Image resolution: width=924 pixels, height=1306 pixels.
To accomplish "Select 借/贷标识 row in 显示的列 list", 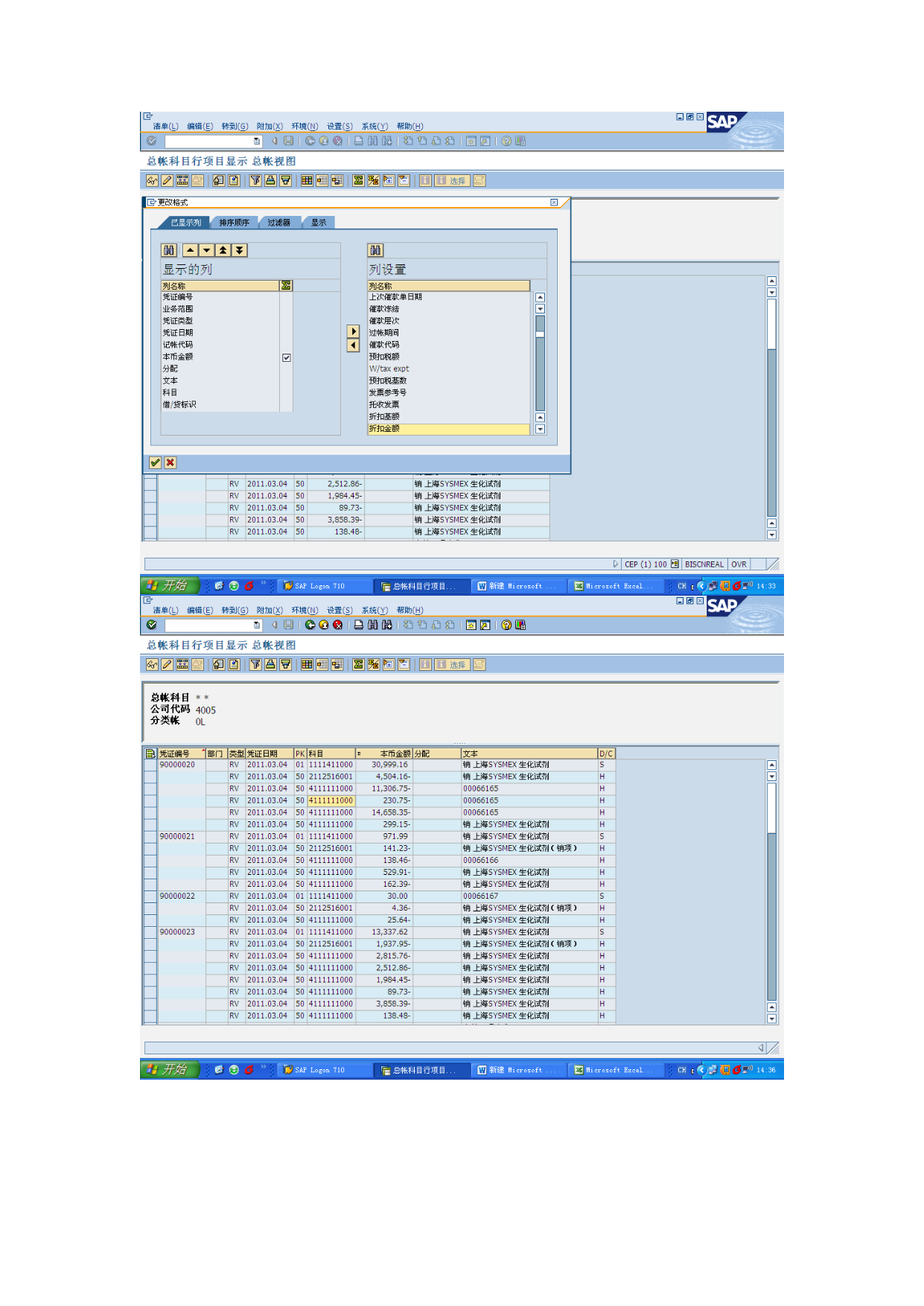I will tap(220, 404).
